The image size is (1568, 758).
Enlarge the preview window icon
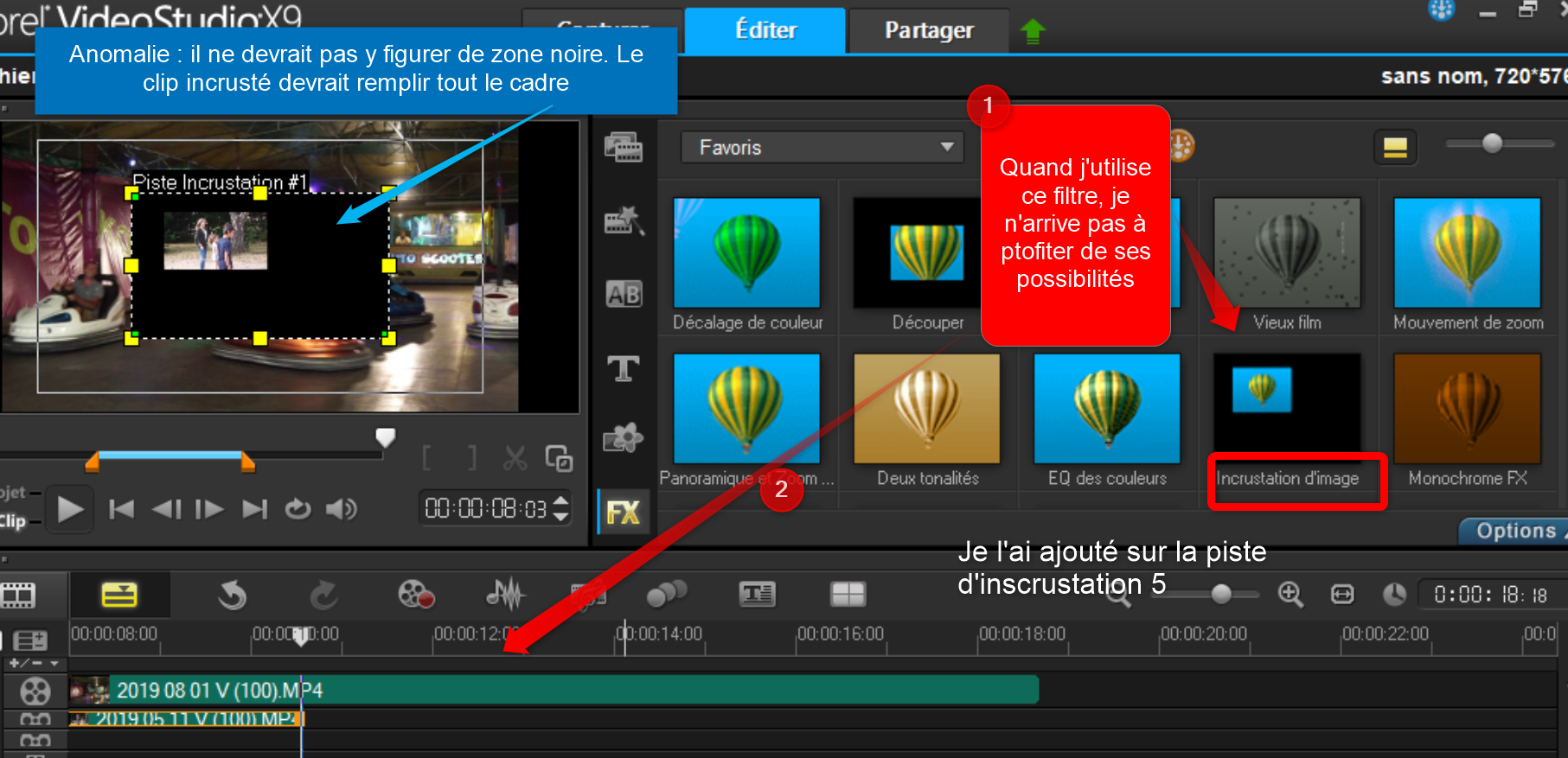point(559,458)
